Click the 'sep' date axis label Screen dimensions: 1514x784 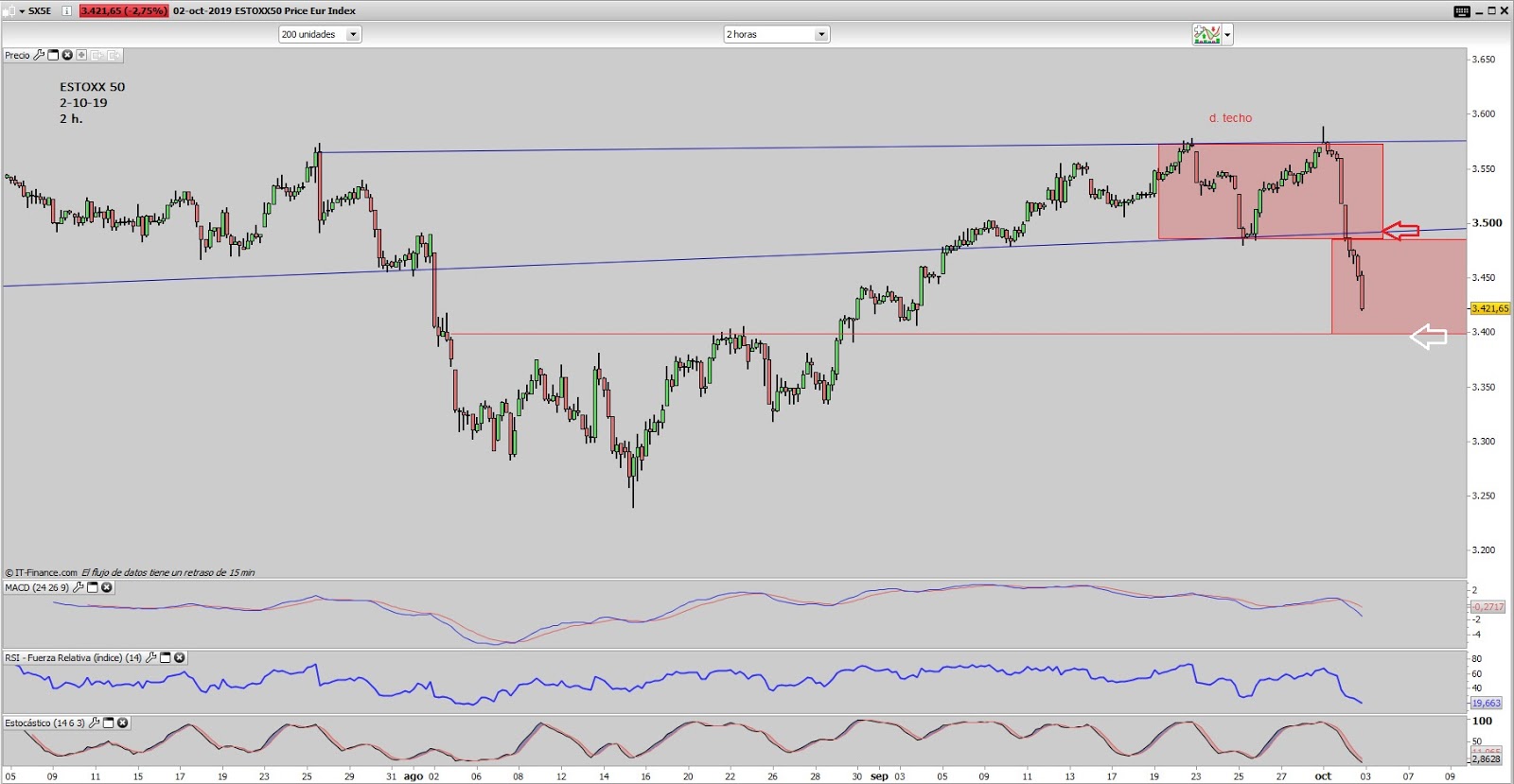pyautogui.click(x=879, y=776)
